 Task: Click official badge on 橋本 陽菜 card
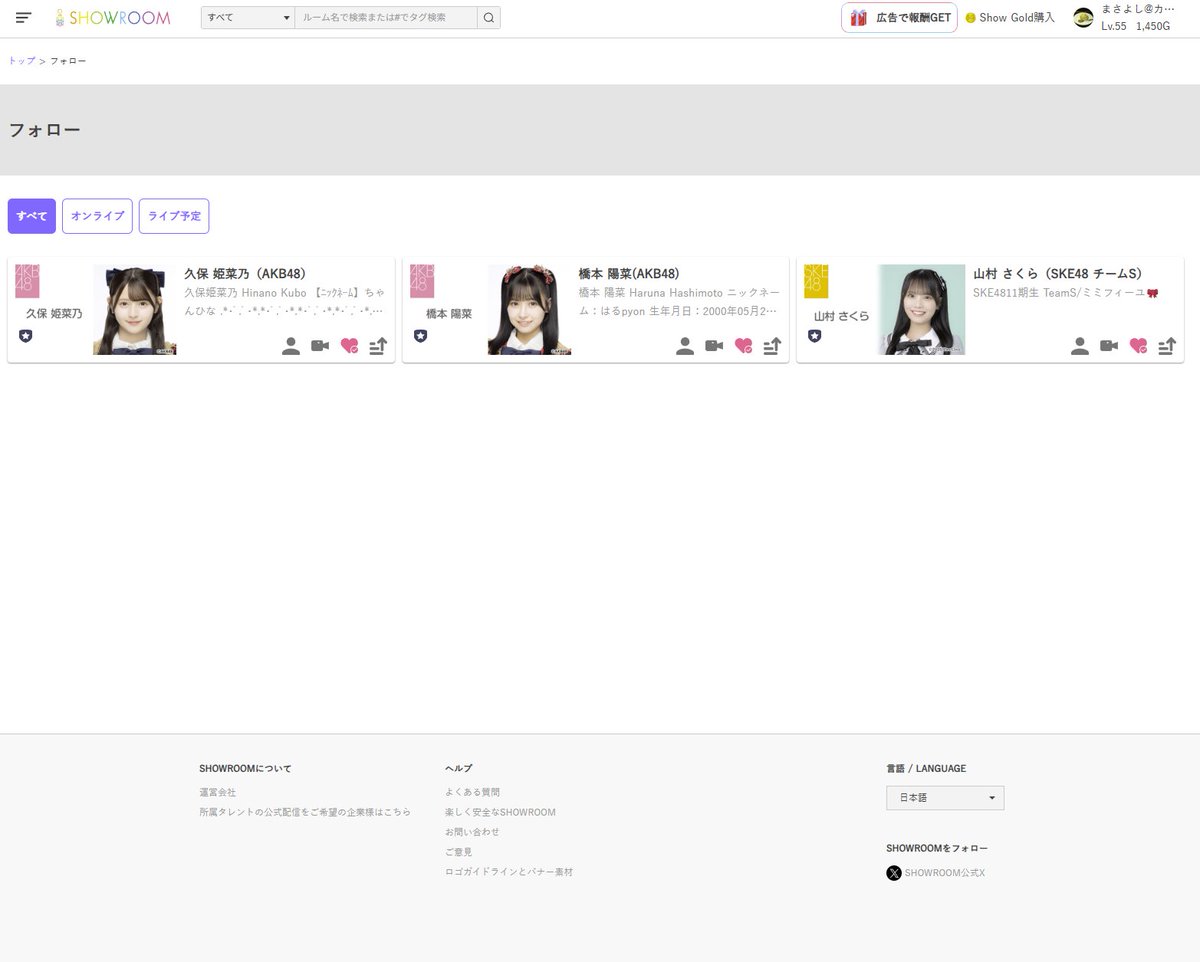pyautogui.click(x=421, y=336)
